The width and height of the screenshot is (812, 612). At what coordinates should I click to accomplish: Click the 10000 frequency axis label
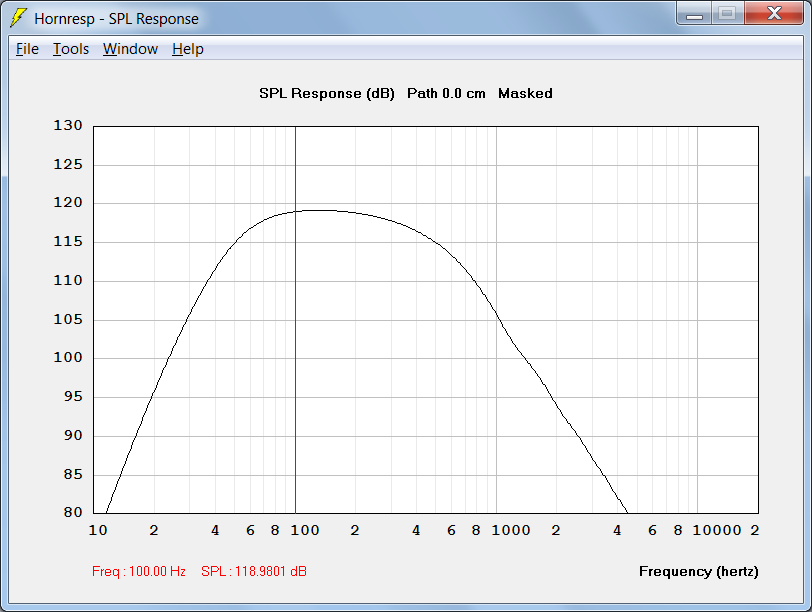pyautogui.click(x=717, y=530)
